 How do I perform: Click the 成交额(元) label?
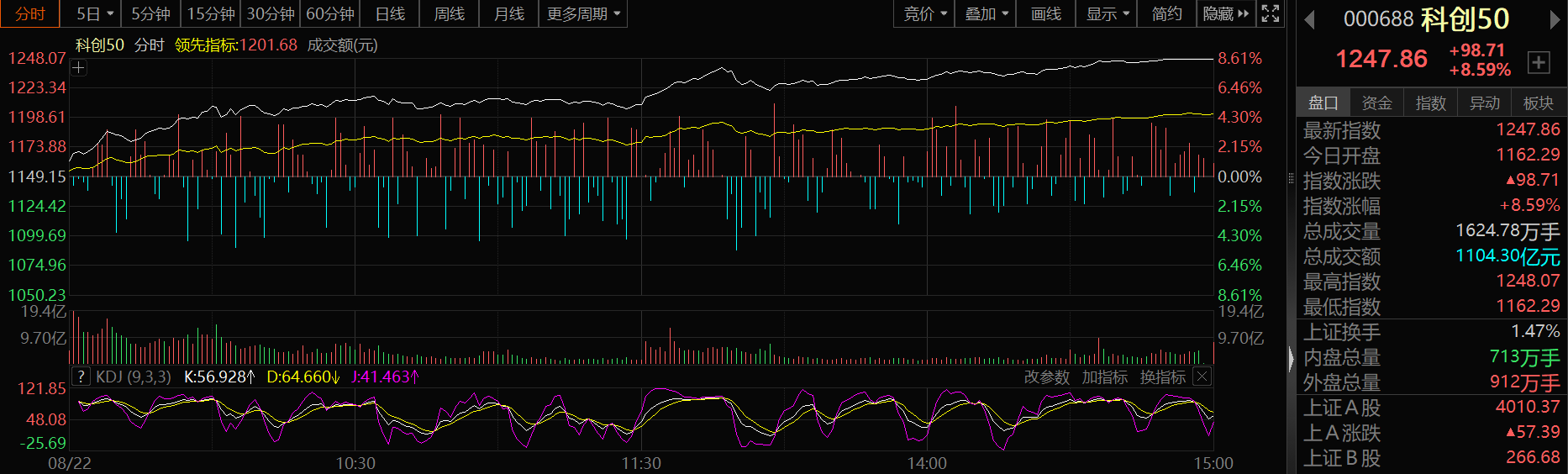(x=343, y=45)
